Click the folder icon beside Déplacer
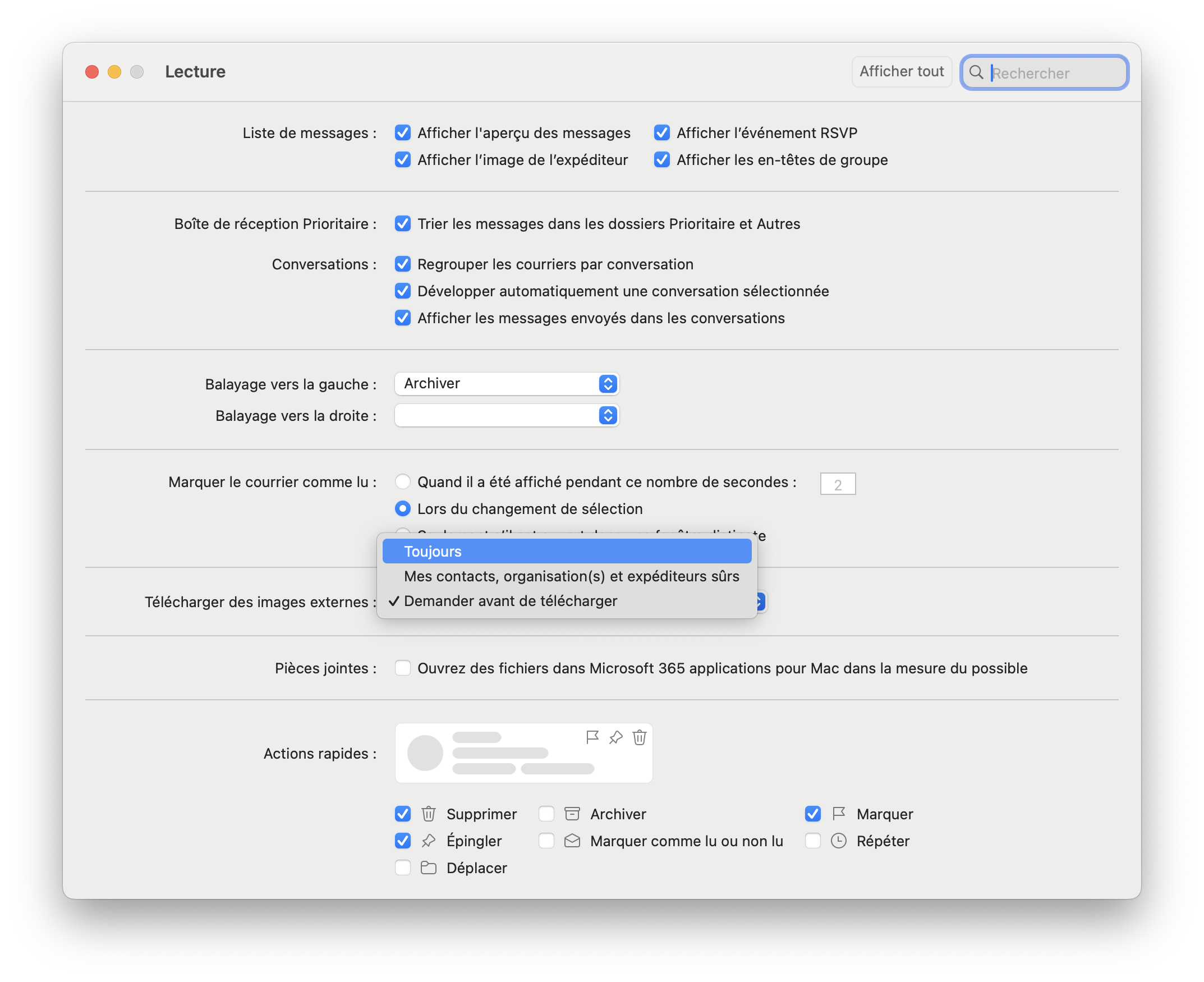The width and height of the screenshot is (1204, 982). (x=428, y=868)
